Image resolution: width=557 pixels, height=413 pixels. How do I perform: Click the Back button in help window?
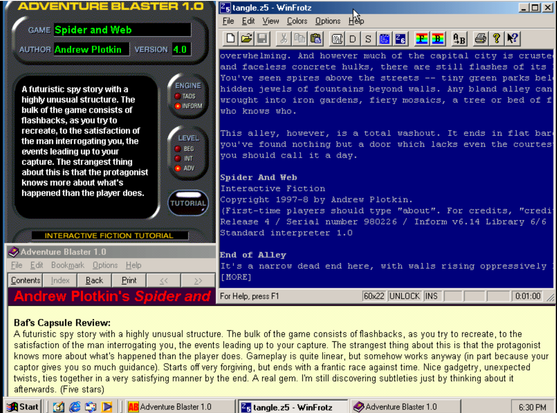94,281
